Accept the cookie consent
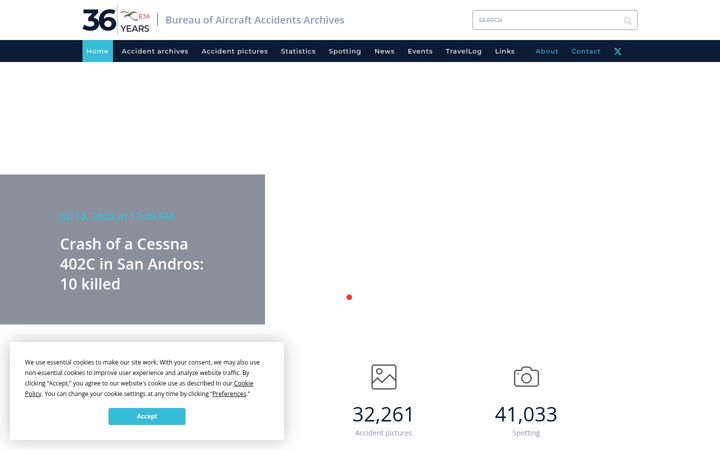Image resolution: width=720 pixels, height=450 pixels. point(147,416)
